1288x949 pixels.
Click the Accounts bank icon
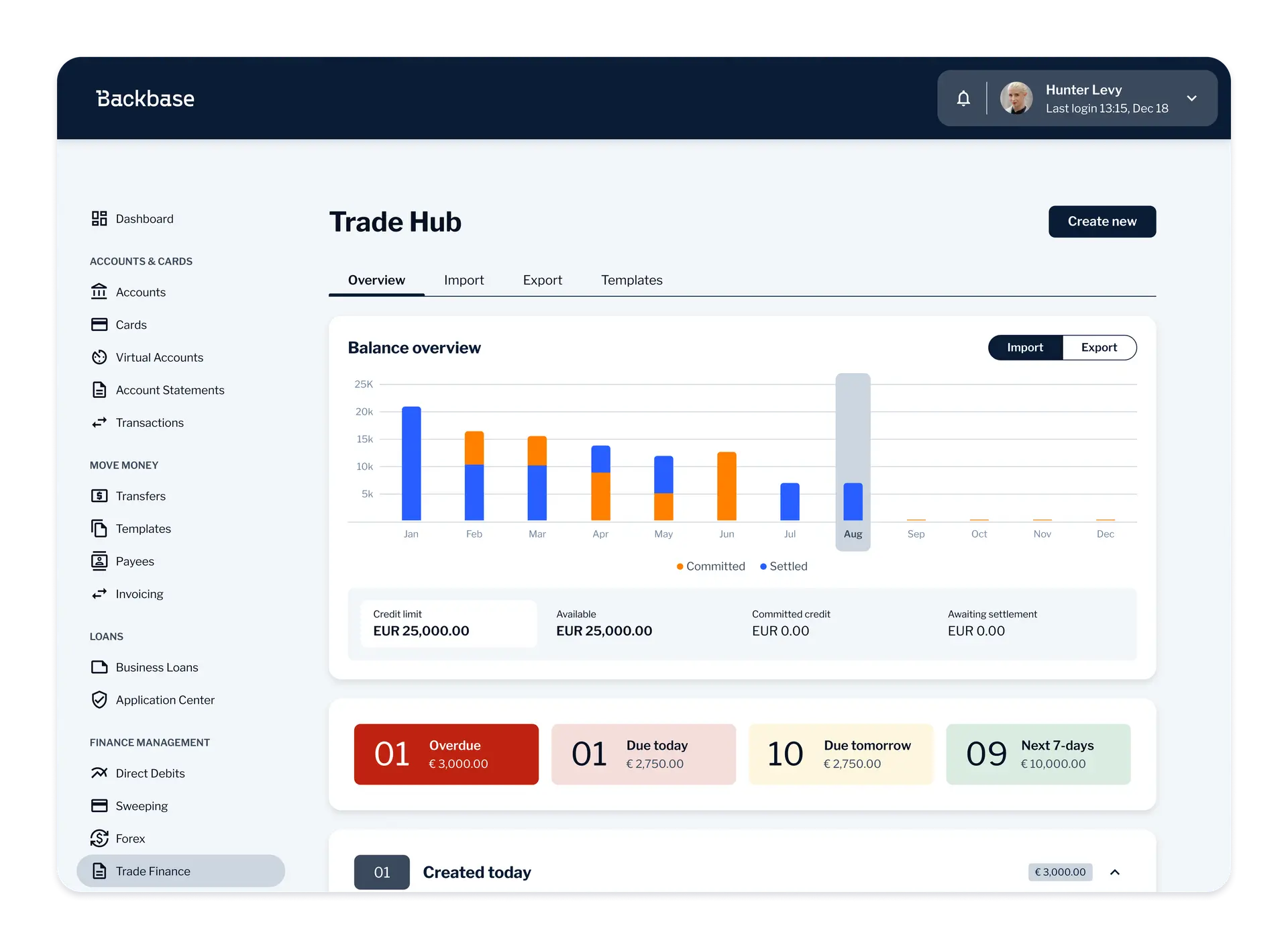point(99,292)
